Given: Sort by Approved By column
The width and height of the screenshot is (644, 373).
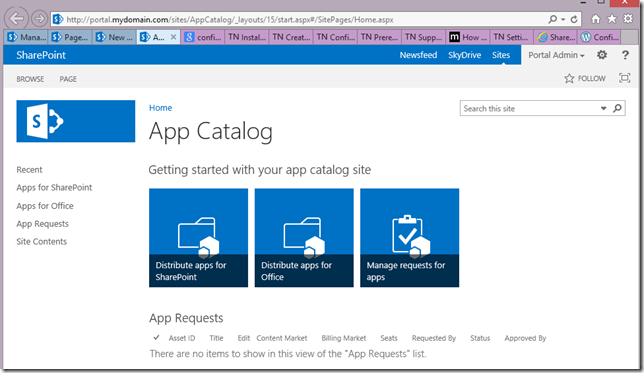Looking at the screenshot, I should tap(525, 338).
